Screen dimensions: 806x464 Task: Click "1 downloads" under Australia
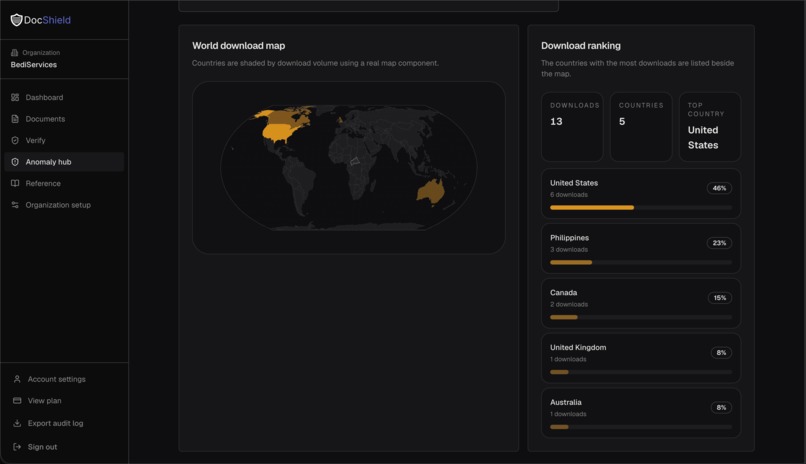(568, 414)
